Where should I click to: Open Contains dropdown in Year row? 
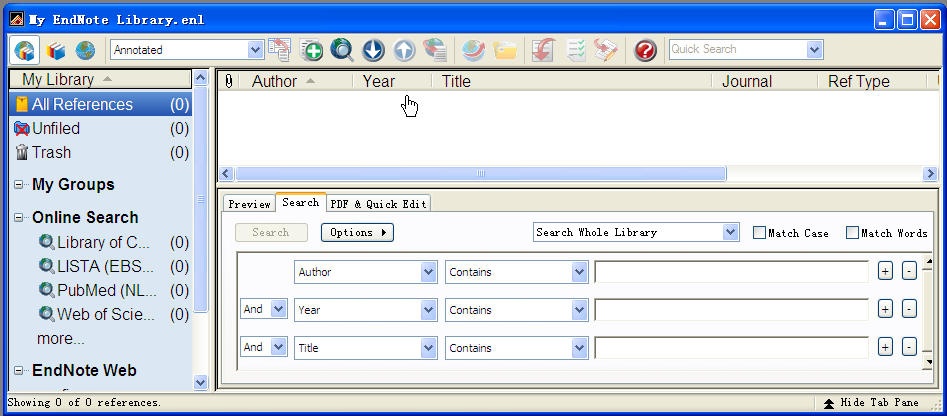tap(579, 310)
